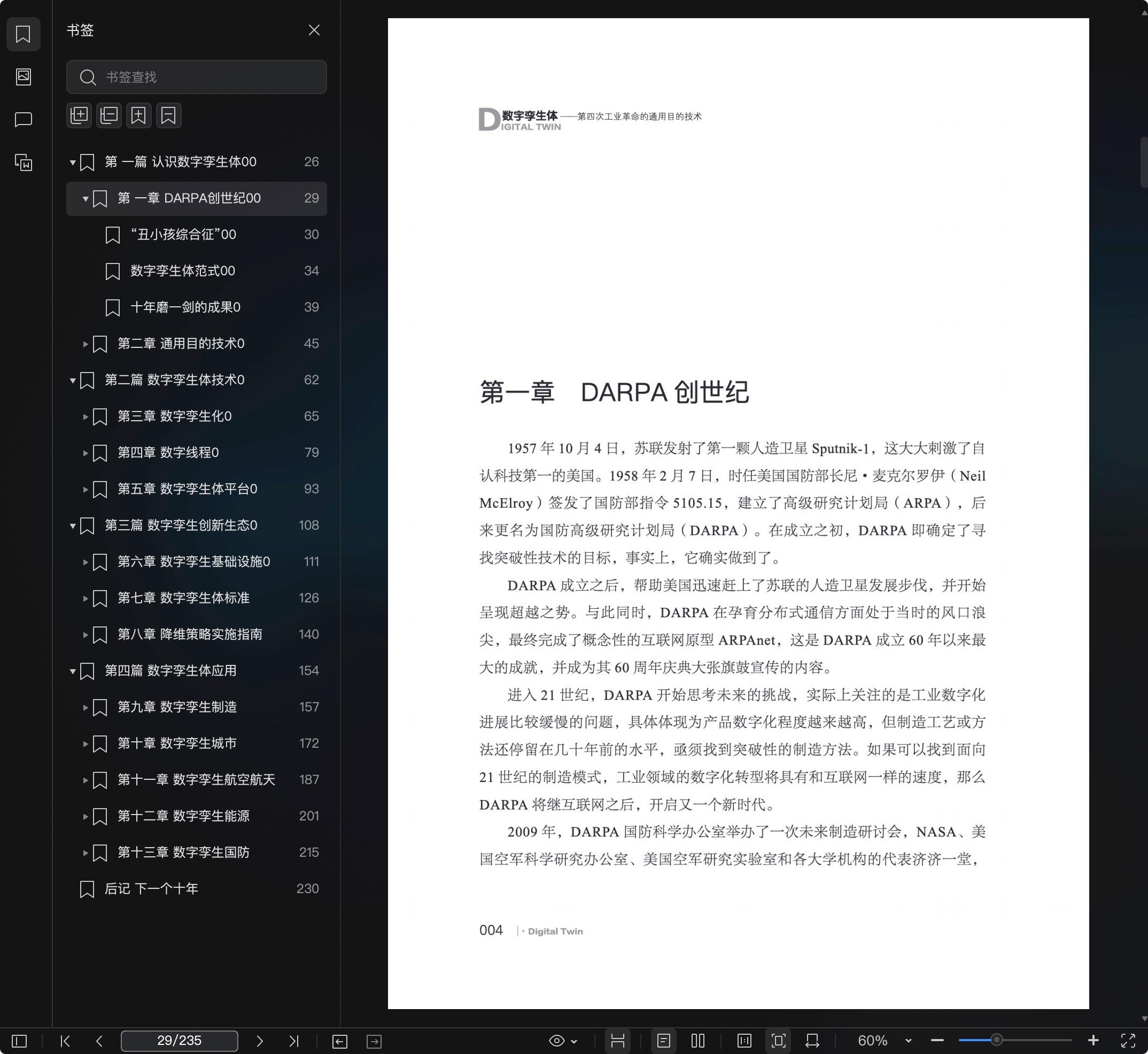1148x1054 pixels.
Task: Collapse 第一篇 认识数字孪生体 tree node
Action: coord(73,162)
